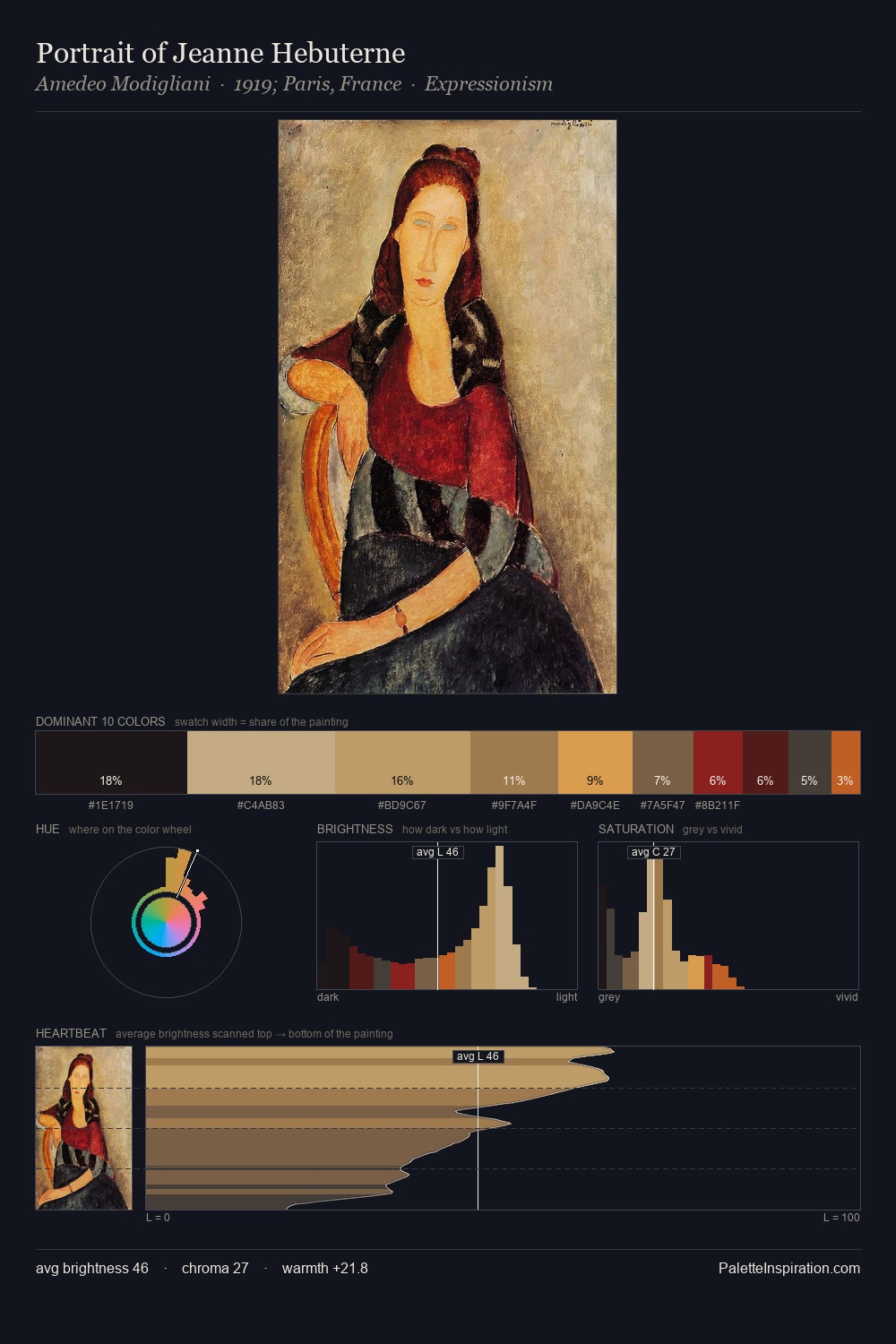
Task: Pick the charcoal grey 5% swatch
Action: tap(810, 762)
